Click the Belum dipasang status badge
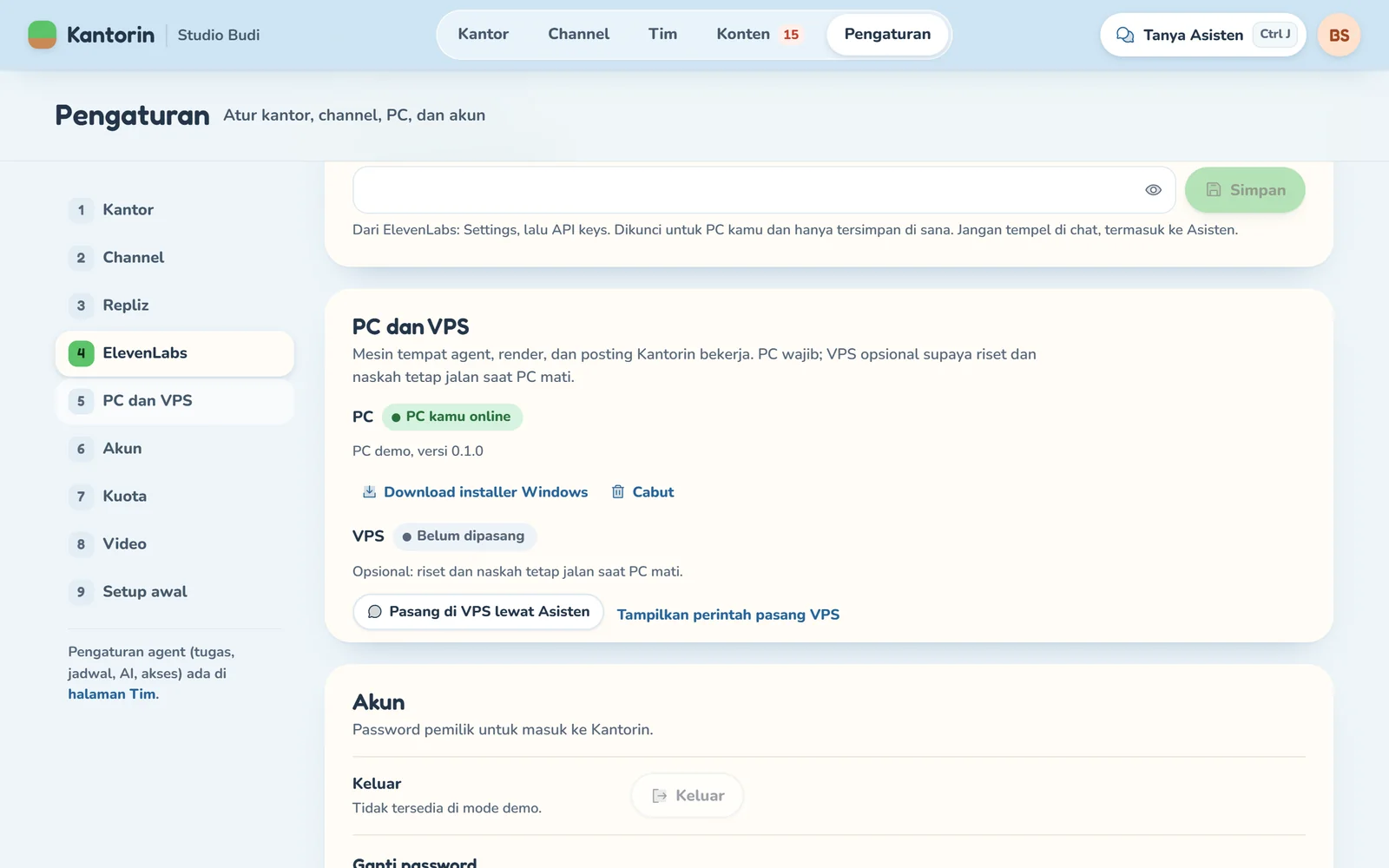 pos(464,536)
